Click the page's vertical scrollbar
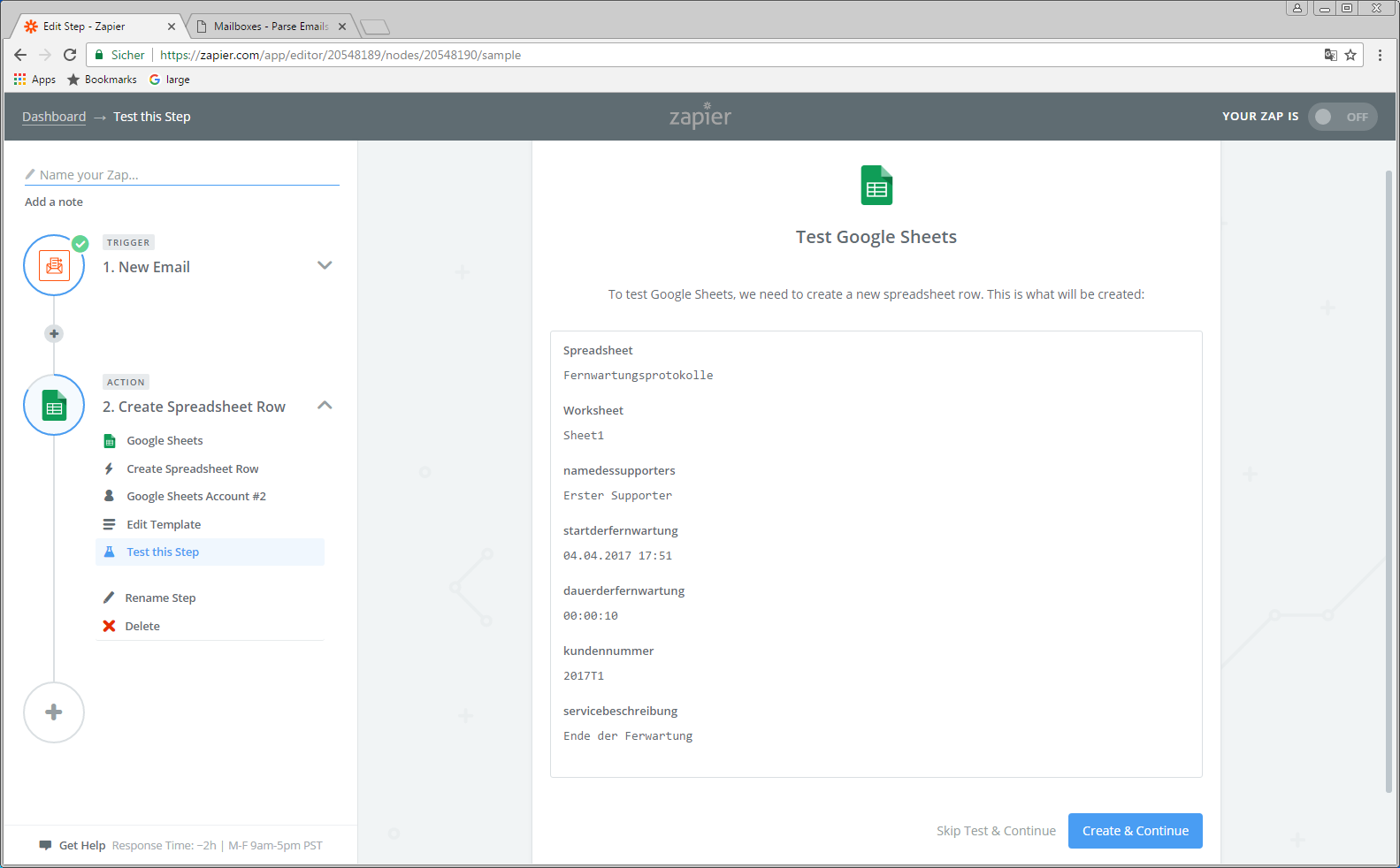 [1389, 477]
